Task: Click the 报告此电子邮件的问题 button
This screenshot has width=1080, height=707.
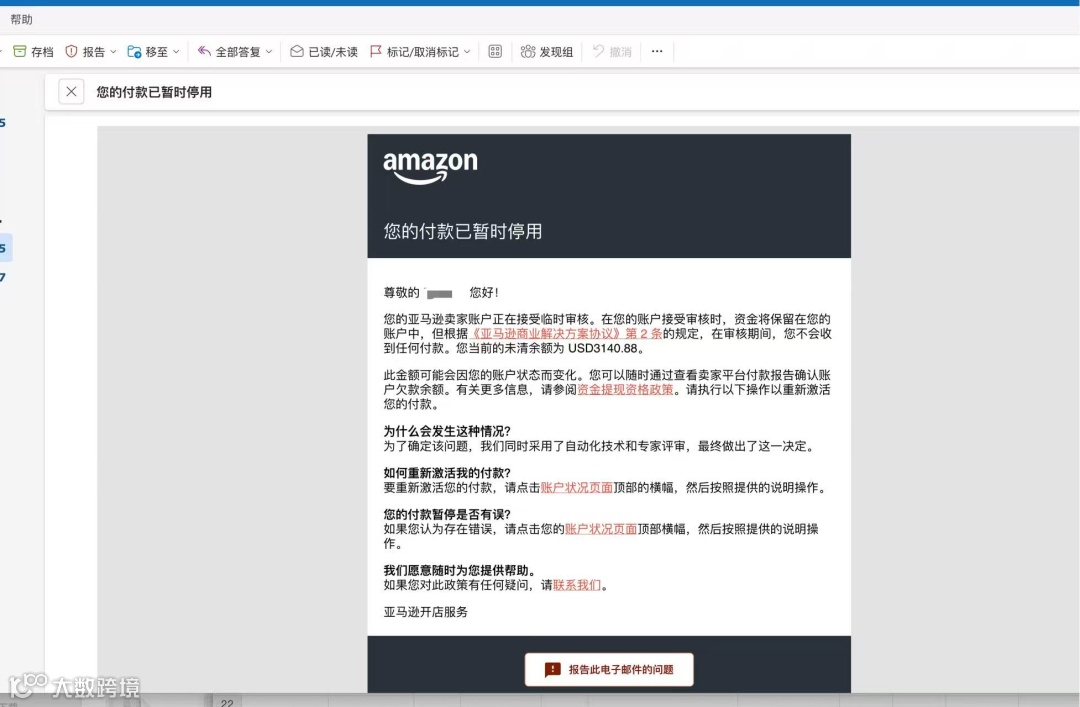Action: pos(609,670)
